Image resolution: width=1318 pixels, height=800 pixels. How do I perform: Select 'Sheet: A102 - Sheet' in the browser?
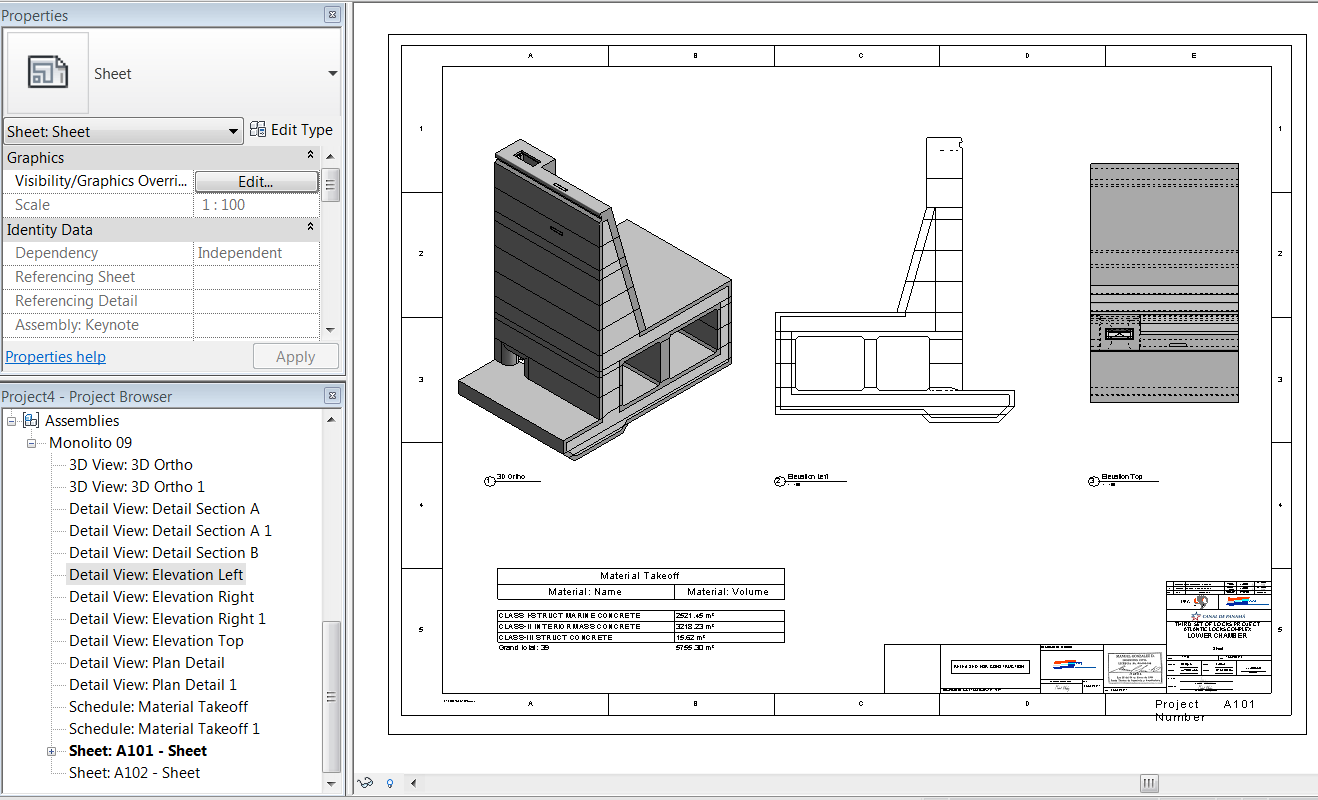point(135,773)
